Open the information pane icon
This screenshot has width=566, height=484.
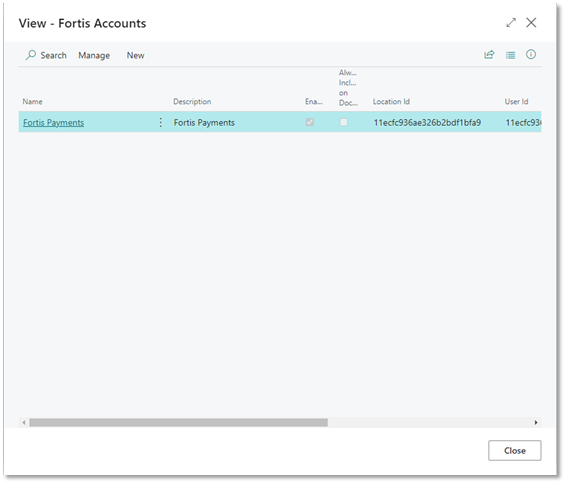(531, 54)
